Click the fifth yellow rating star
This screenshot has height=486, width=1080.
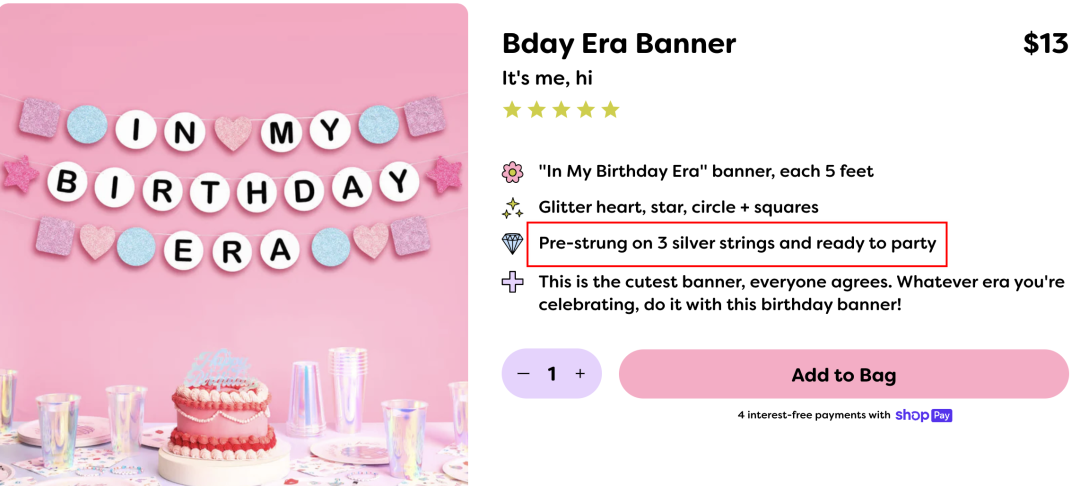pos(610,110)
